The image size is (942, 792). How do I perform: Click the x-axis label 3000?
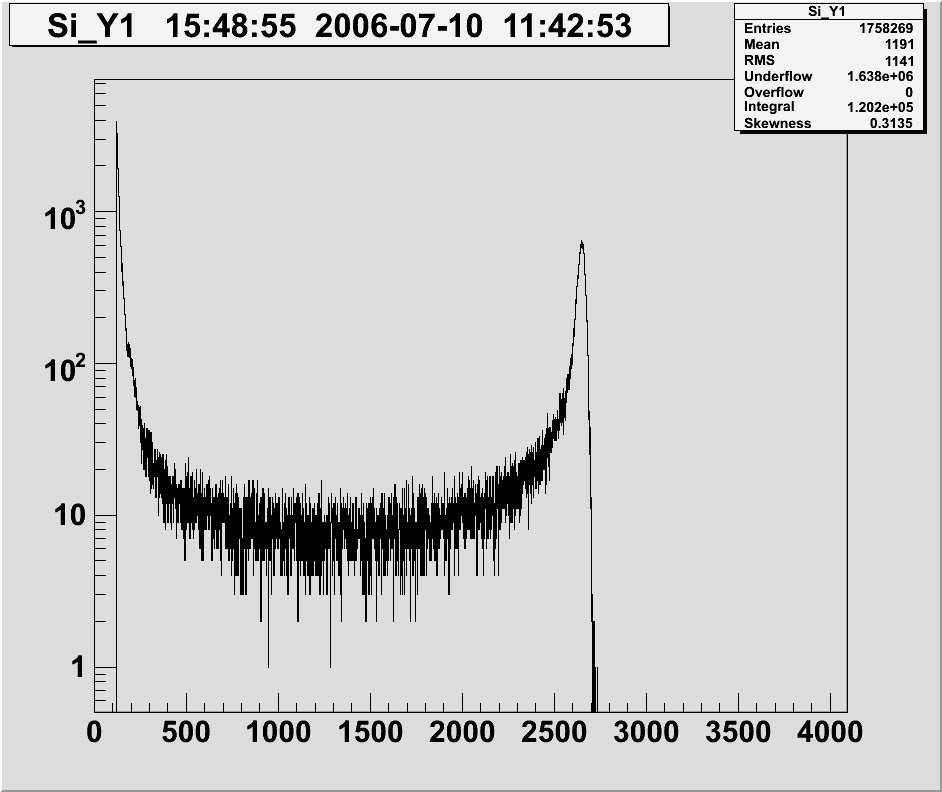(x=647, y=732)
